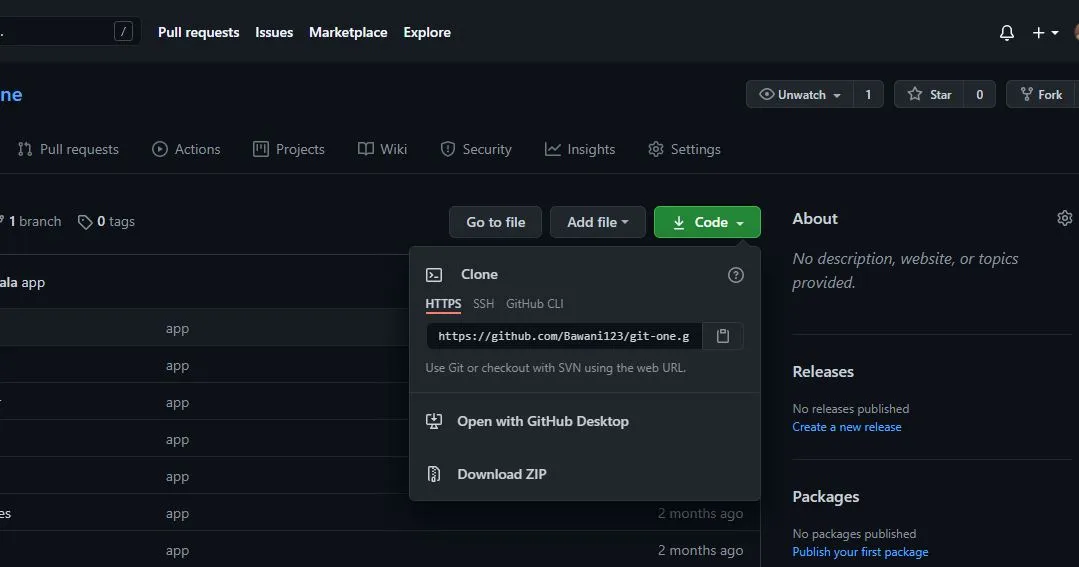Open the Insights tab

(580, 149)
